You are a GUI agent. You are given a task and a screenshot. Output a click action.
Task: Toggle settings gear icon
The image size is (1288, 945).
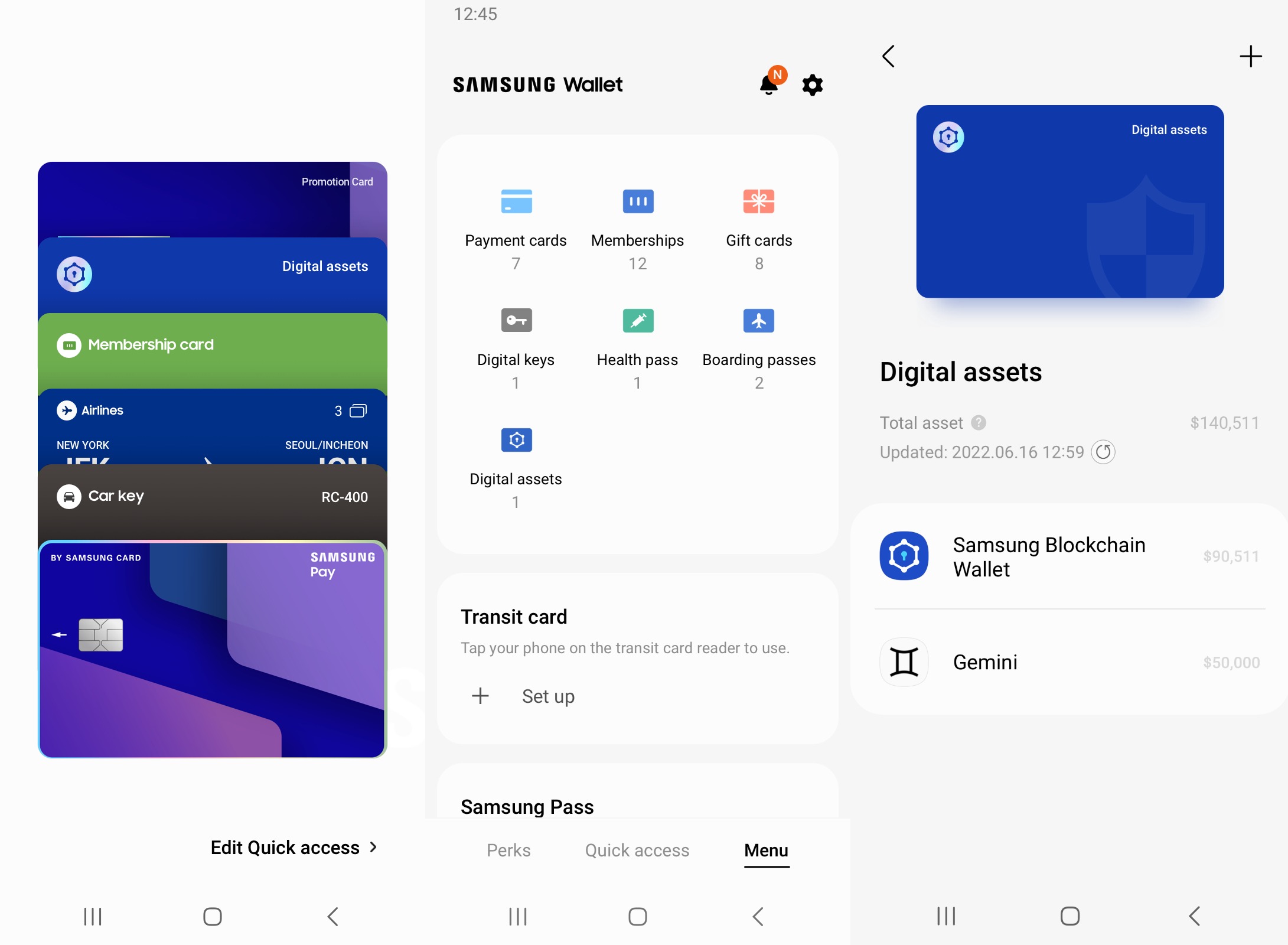point(813,84)
